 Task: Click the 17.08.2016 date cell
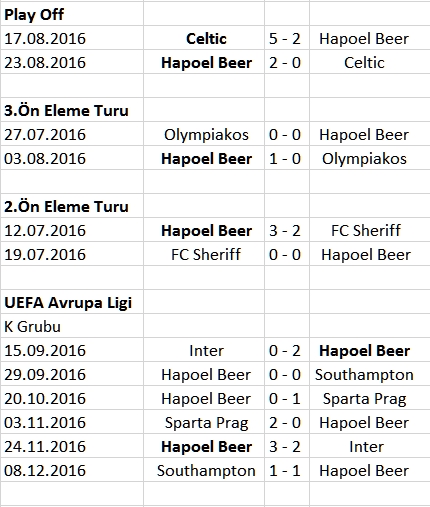72,38
